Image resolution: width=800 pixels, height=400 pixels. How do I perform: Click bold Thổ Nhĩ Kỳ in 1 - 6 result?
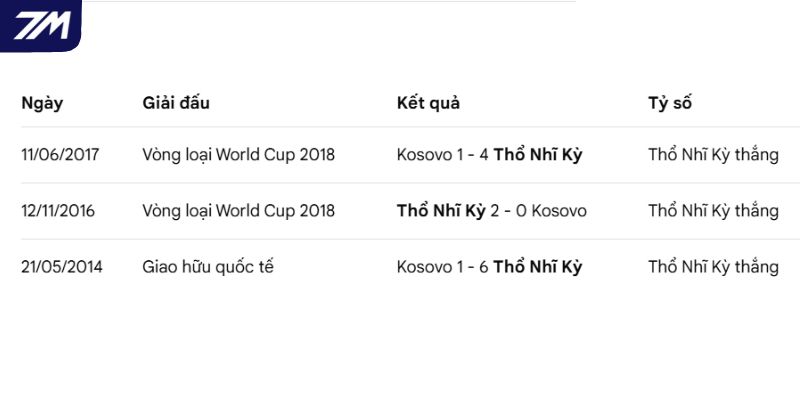538,267
